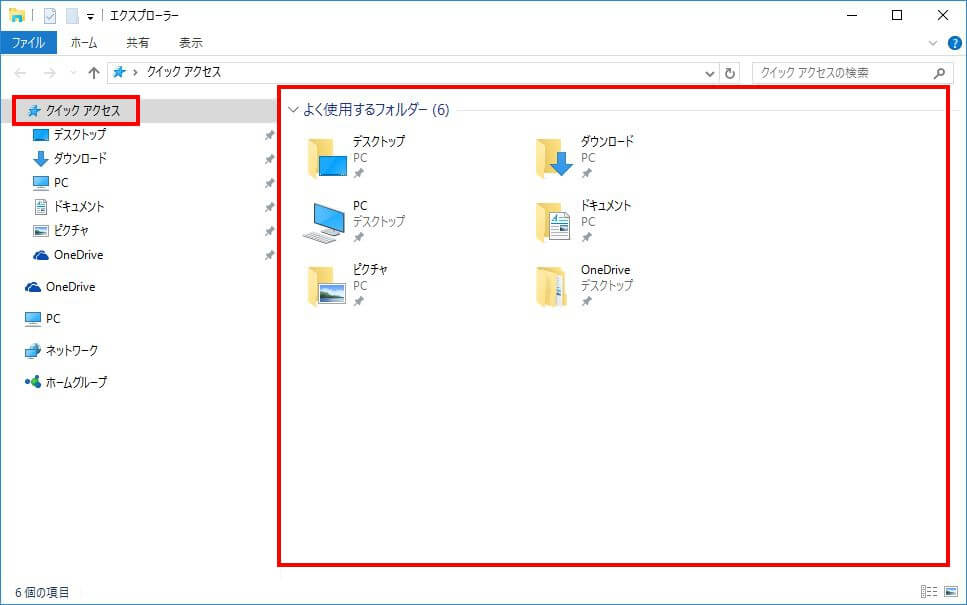The height and width of the screenshot is (605, 967).
Task: Click the クイック アクセス breadcrumb in the address bar
Action: [x=185, y=72]
